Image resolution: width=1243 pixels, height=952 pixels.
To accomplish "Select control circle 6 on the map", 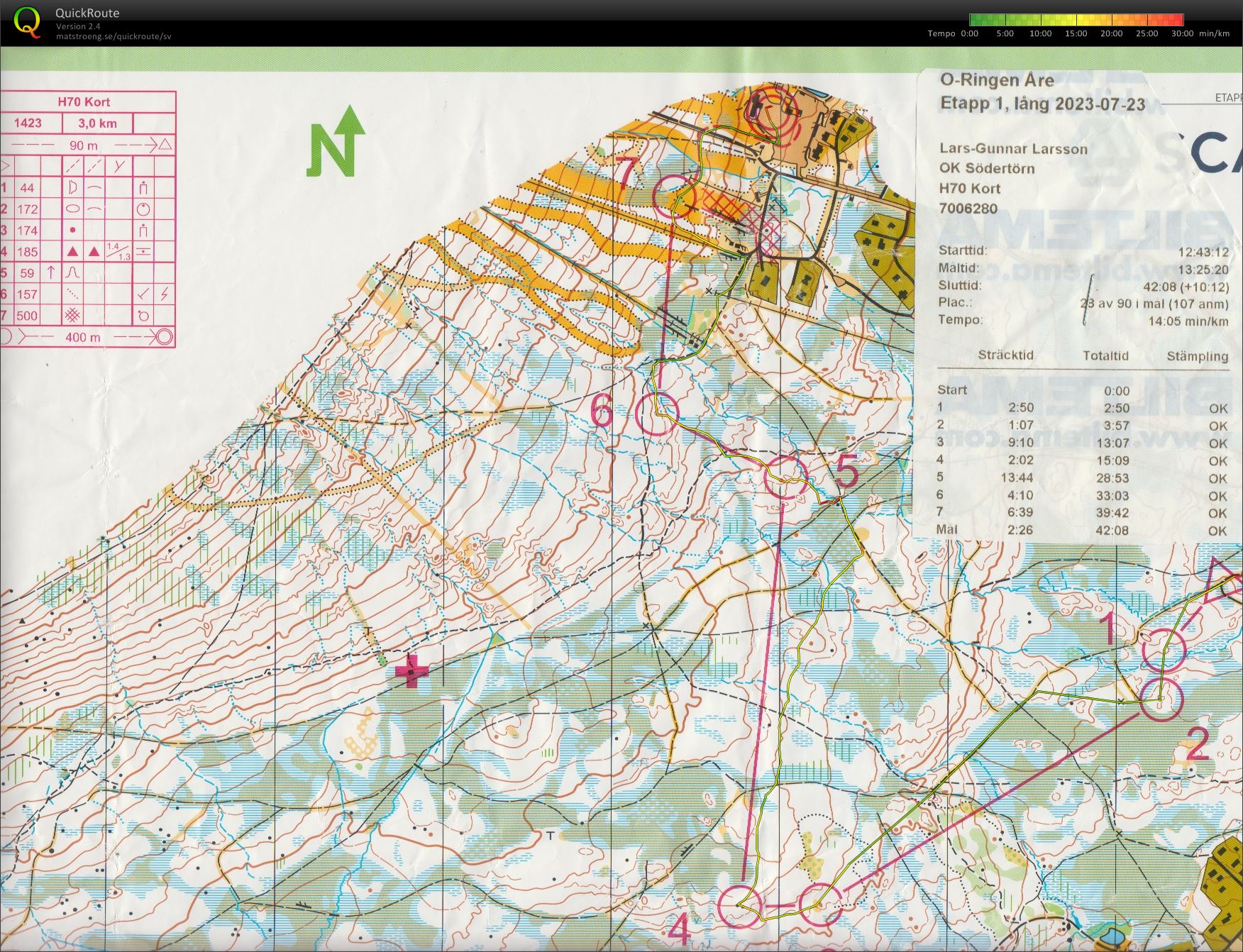I will 656,413.
